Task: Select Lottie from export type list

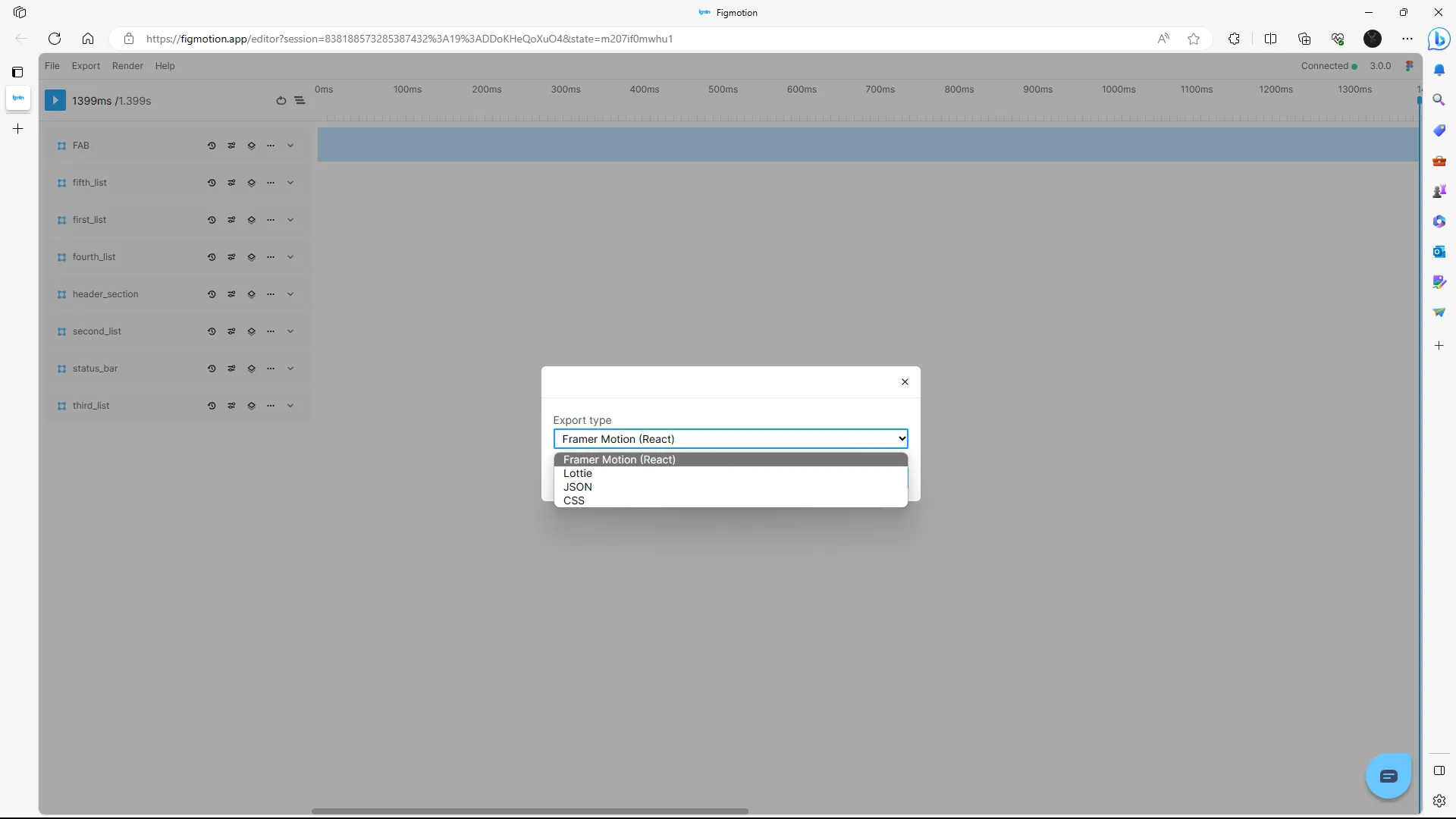Action: [578, 473]
